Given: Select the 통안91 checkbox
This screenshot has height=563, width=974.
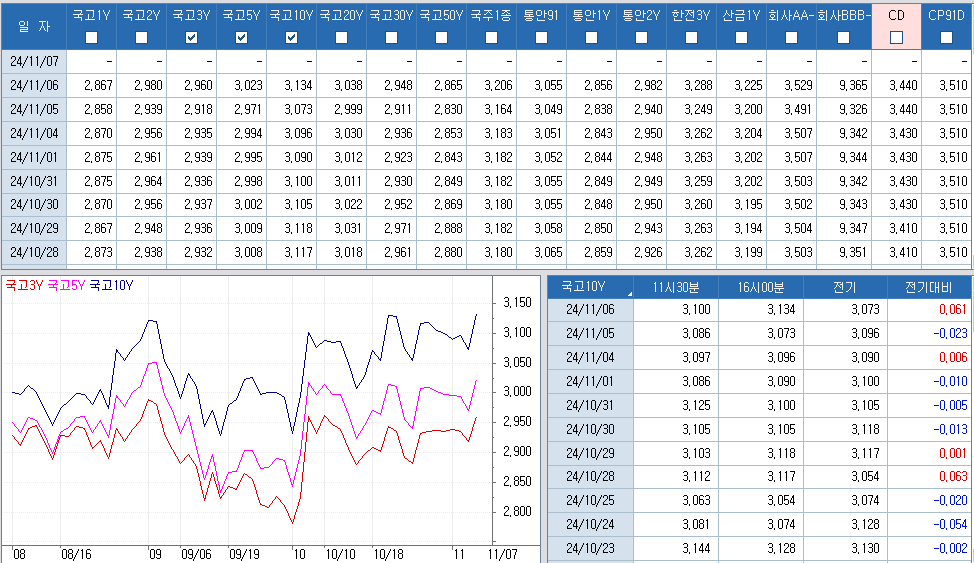Looking at the screenshot, I should tap(541, 37).
